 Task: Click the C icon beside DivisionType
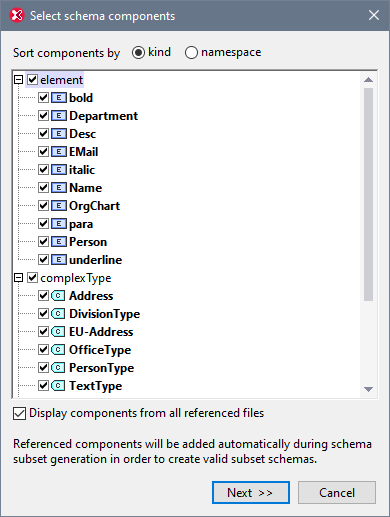pos(58,314)
